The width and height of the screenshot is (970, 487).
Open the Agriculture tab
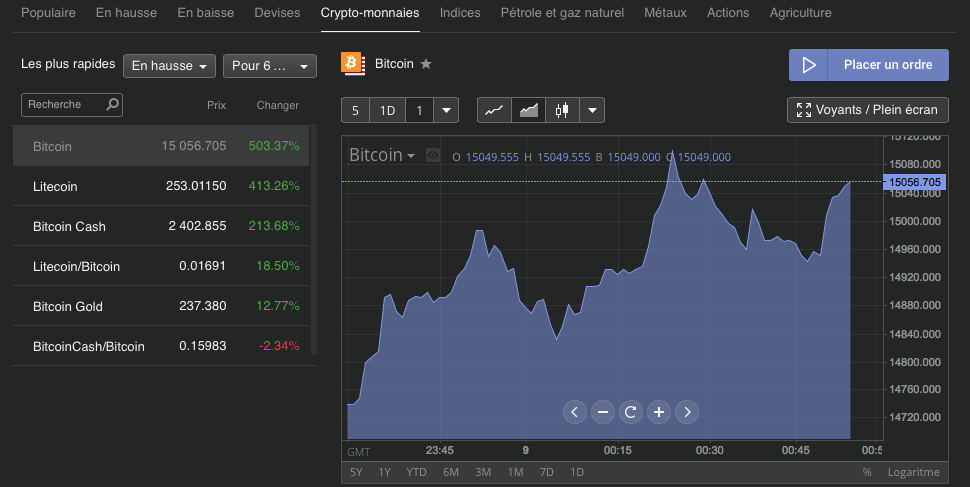[x=800, y=13]
